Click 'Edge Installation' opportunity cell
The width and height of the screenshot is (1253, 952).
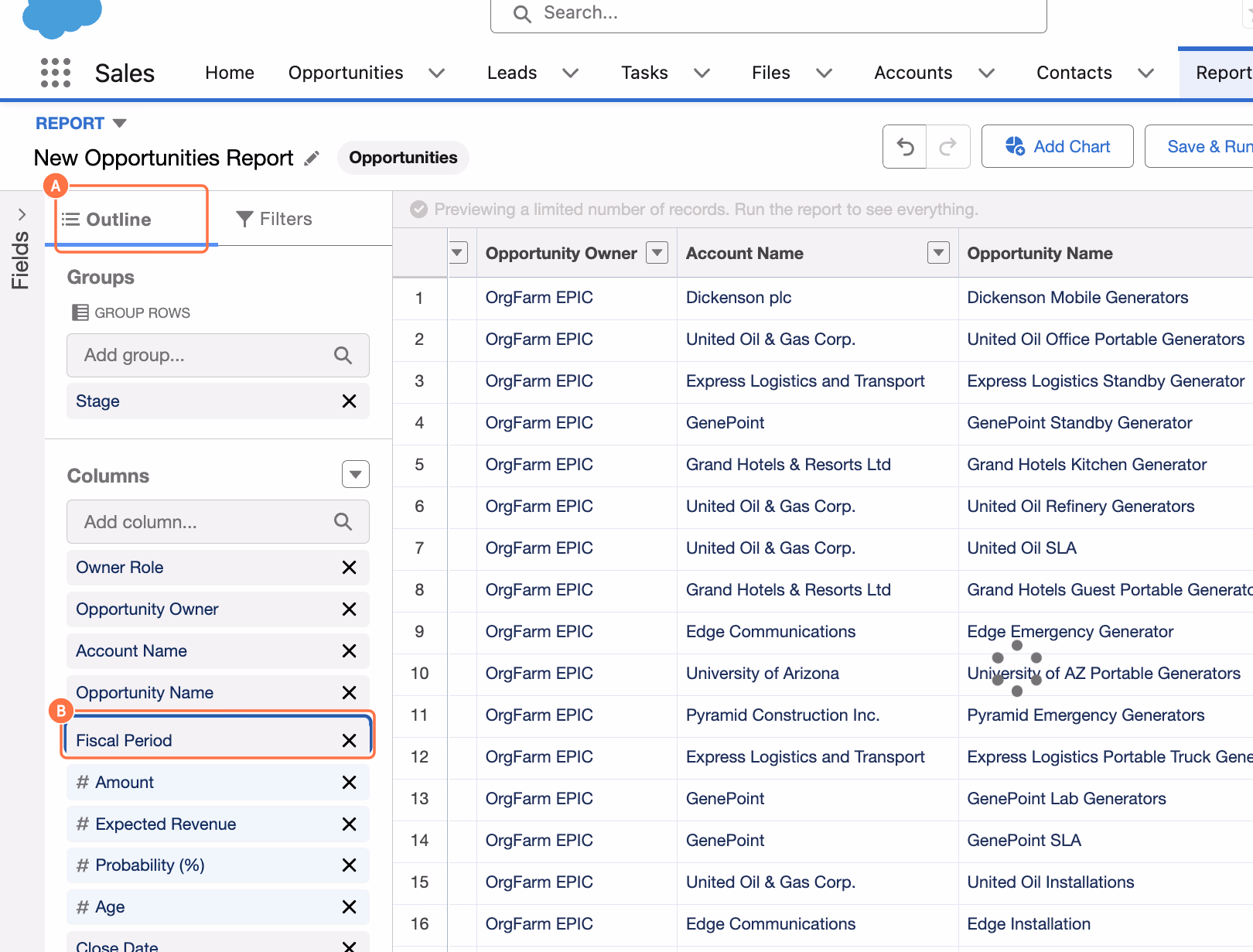pyautogui.click(x=1029, y=924)
